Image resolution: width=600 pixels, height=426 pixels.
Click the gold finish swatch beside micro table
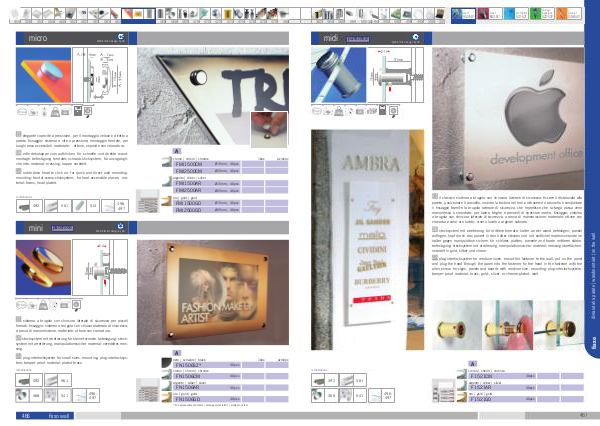click(166, 201)
